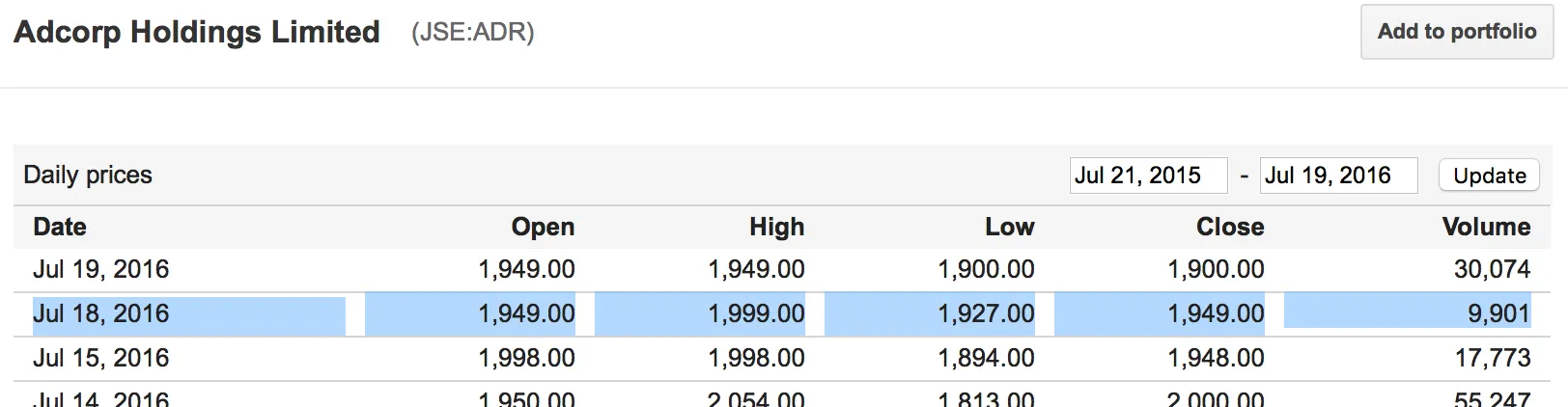
Task: Select the Volume column header
Action: 1486,227
